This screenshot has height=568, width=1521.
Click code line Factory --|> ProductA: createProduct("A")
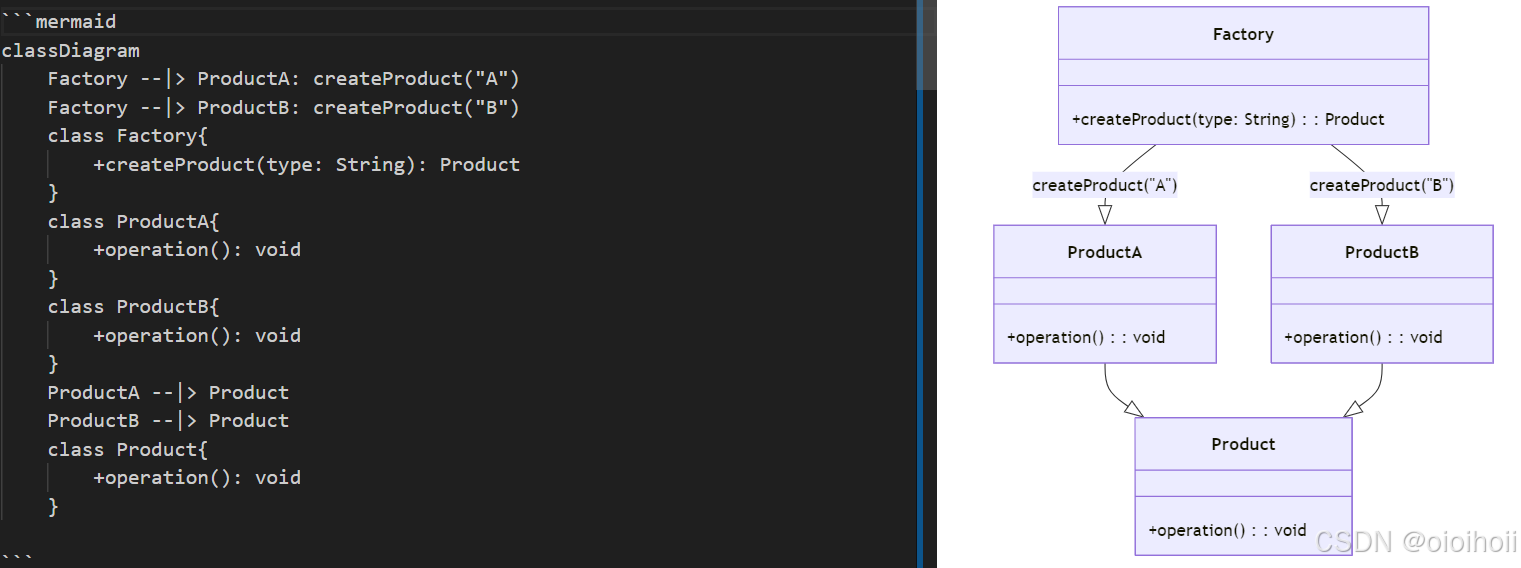point(284,78)
